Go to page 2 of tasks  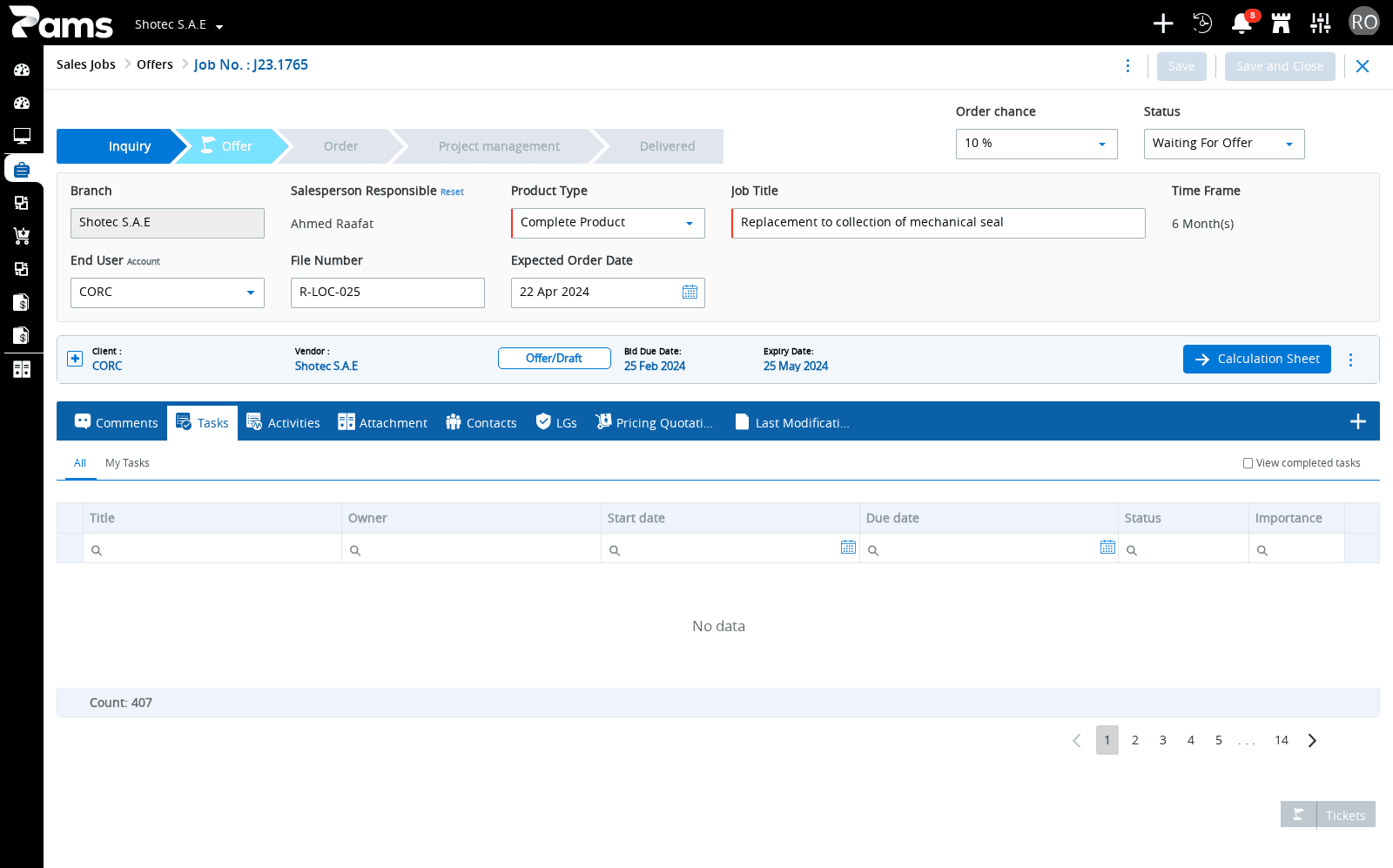1135,741
